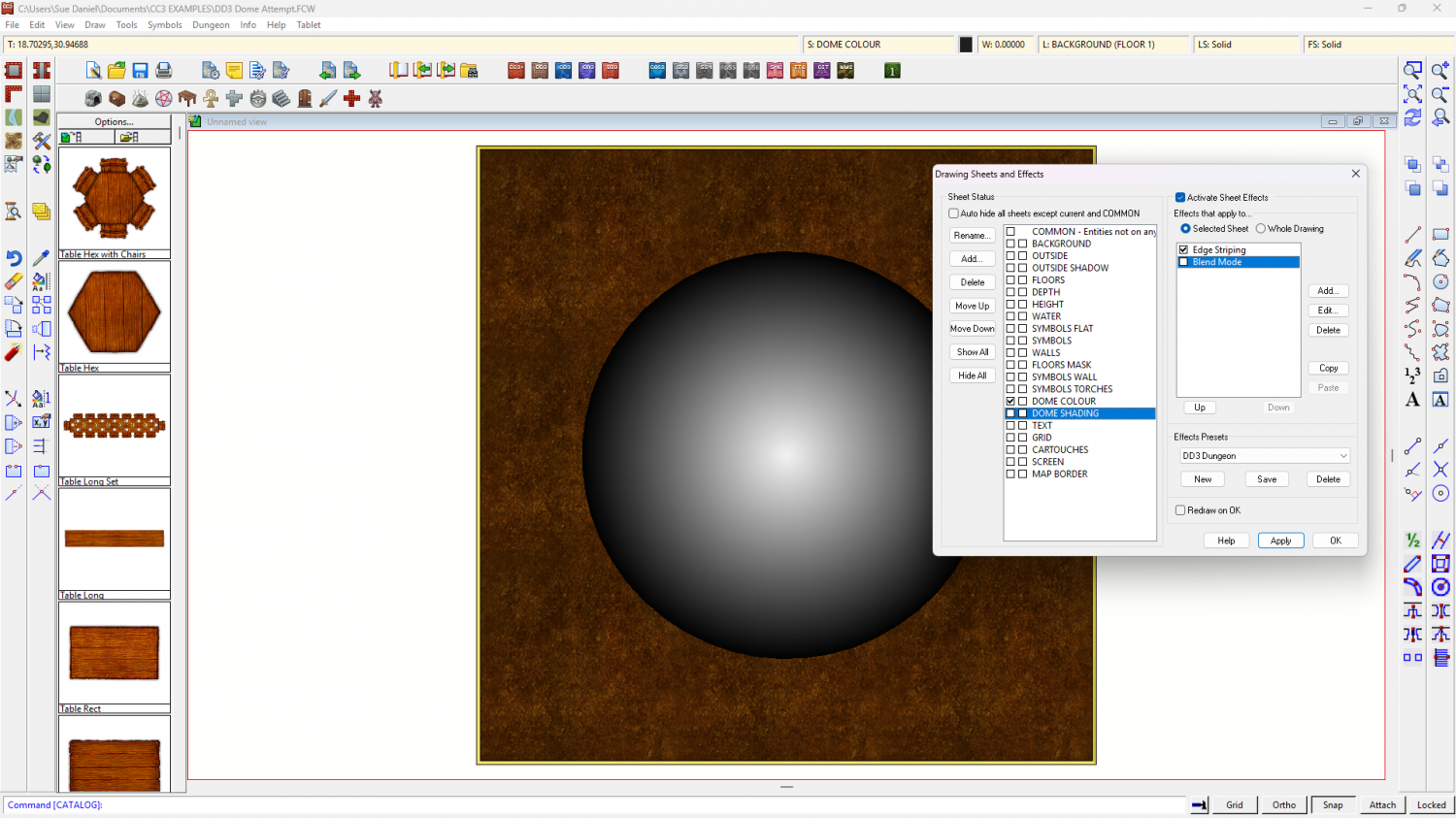The width and height of the screenshot is (1456, 818).
Task: Check Auto hide all sheets option
Action: [953, 213]
